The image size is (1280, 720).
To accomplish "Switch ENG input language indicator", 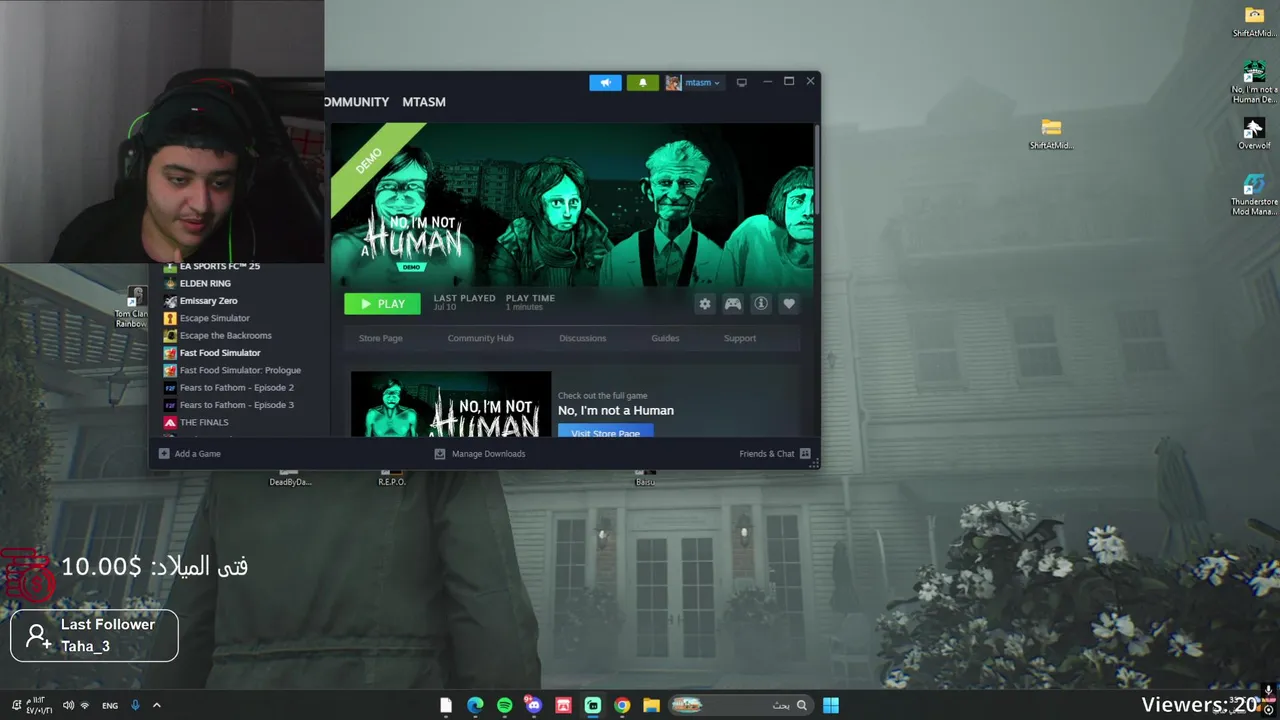I will (x=110, y=705).
